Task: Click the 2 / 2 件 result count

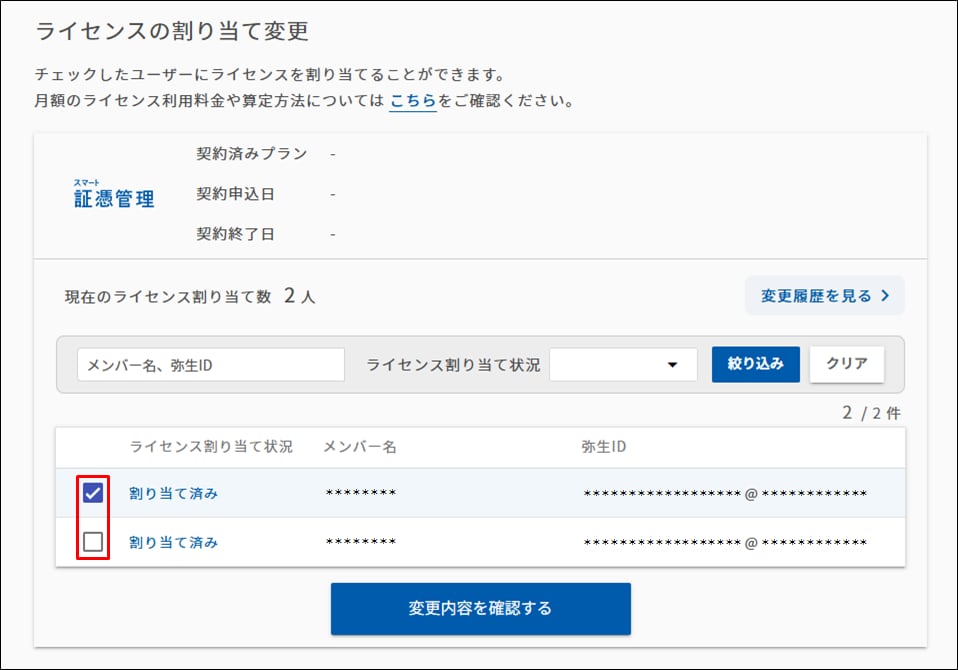Action: [872, 413]
